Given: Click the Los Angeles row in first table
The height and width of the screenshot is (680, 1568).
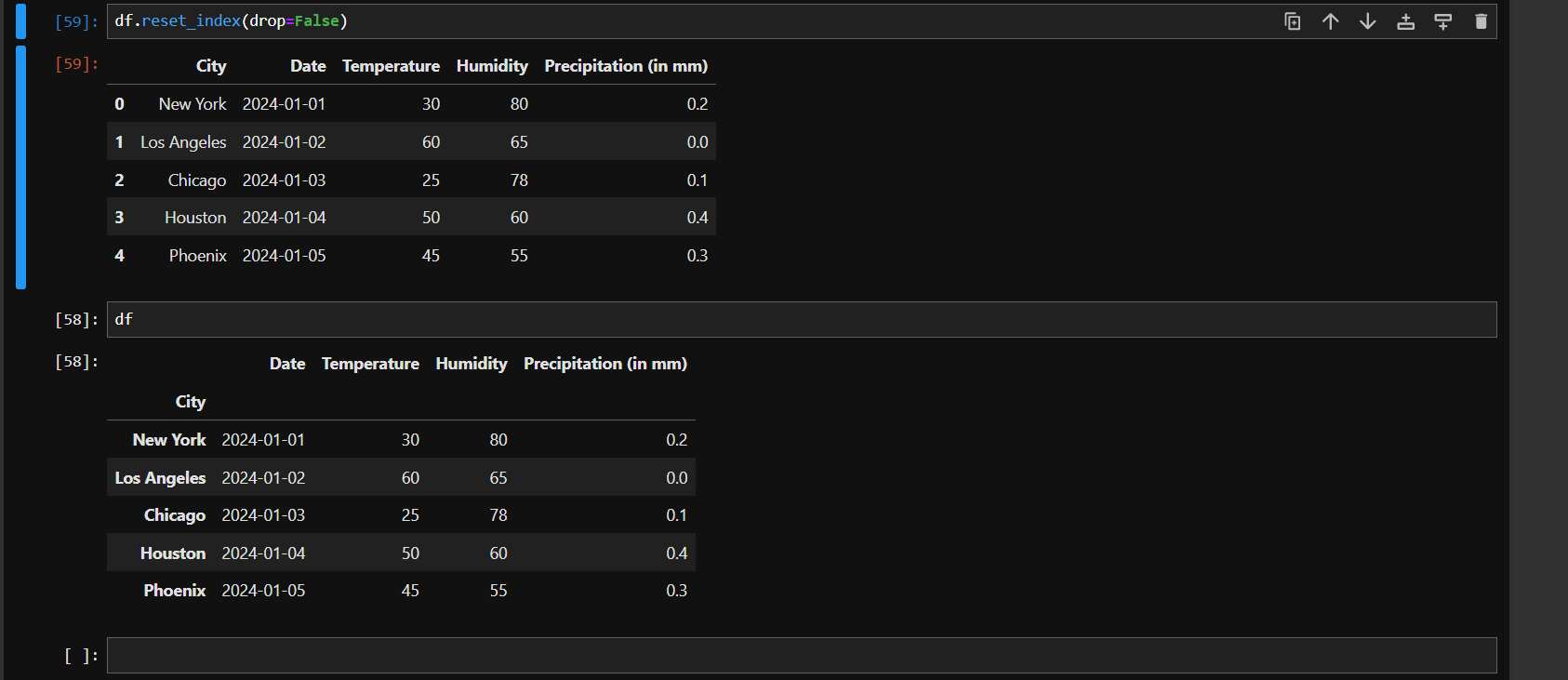Looking at the screenshot, I should coord(411,141).
